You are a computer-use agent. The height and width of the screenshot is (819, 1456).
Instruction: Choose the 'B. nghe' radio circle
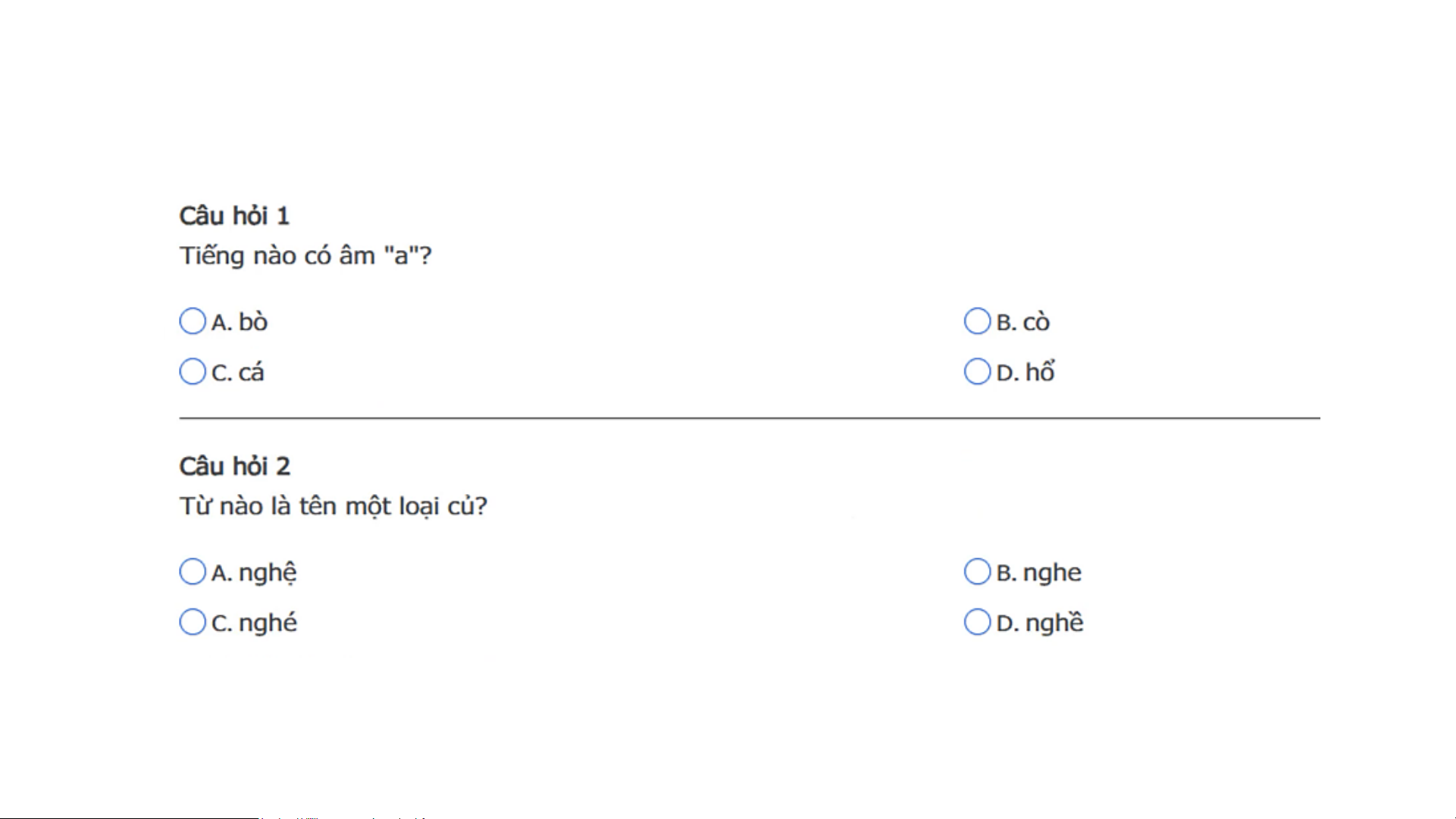click(x=977, y=572)
